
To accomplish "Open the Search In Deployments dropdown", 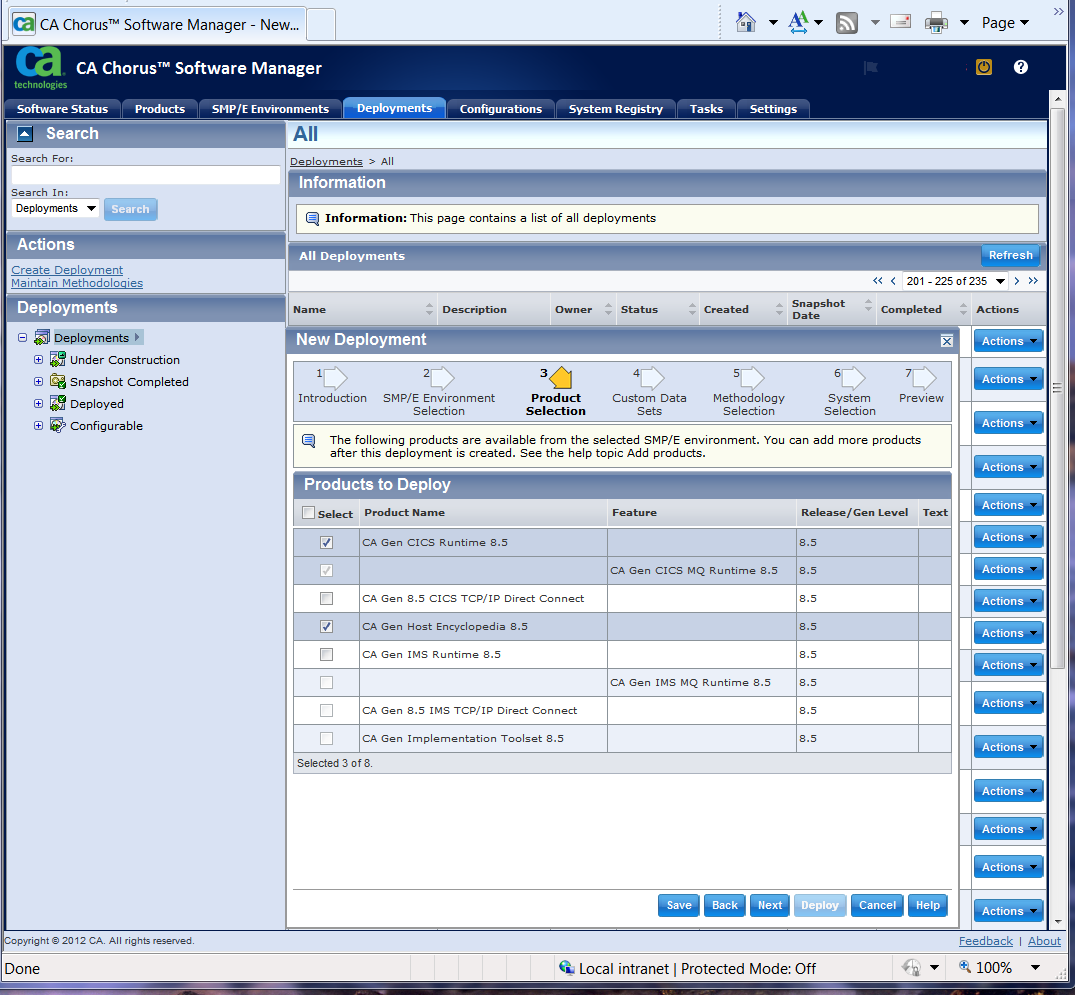I will (x=56, y=208).
